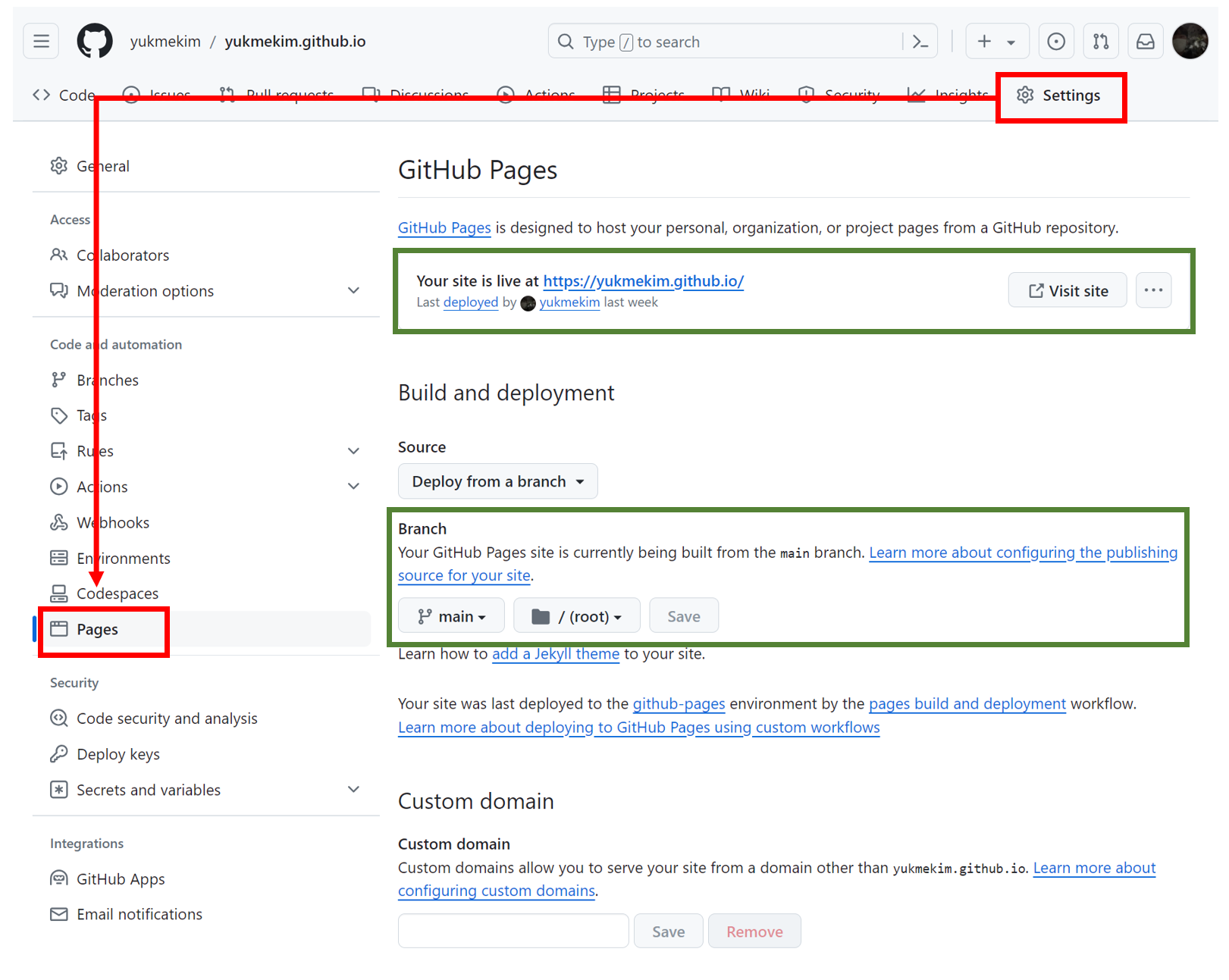This screenshot has width=1229, height=980.
Task: Open the add a Jekyll theme link
Action: [x=555, y=654]
